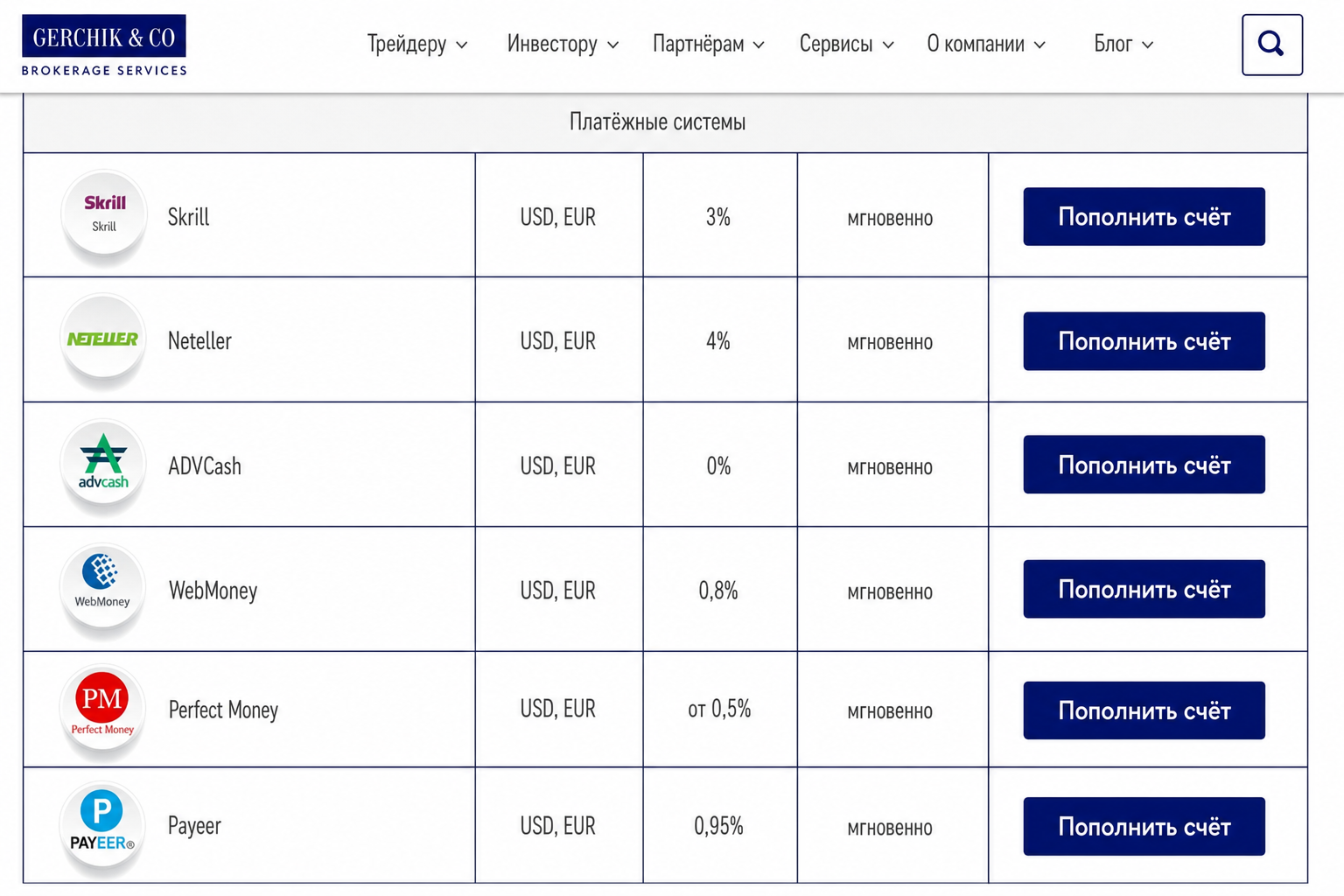This screenshot has width=1344, height=896.
Task: Expand the chevron next to Партнёрам
Action: (x=759, y=45)
